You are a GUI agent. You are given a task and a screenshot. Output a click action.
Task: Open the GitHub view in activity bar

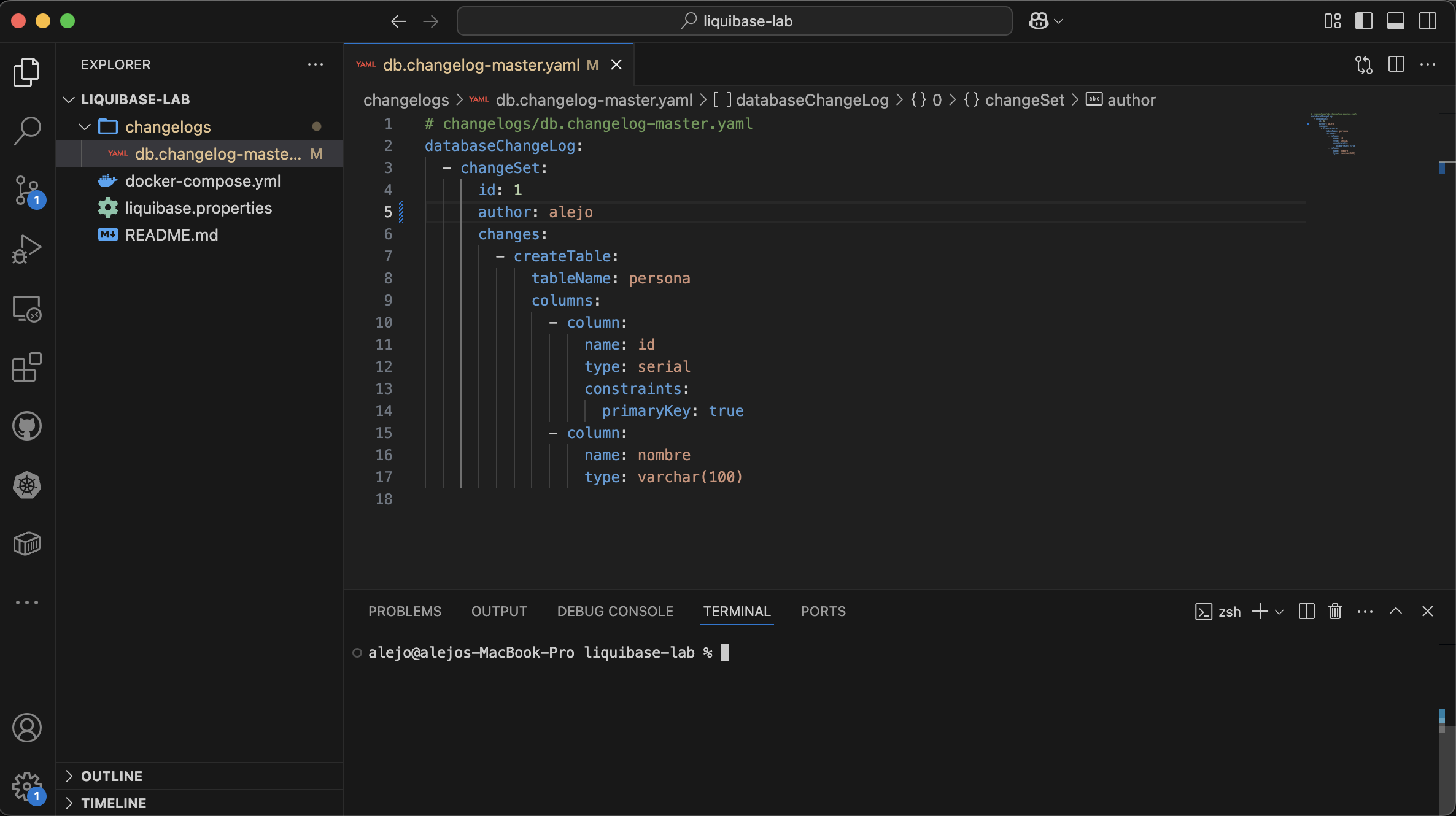tap(27, 426)
